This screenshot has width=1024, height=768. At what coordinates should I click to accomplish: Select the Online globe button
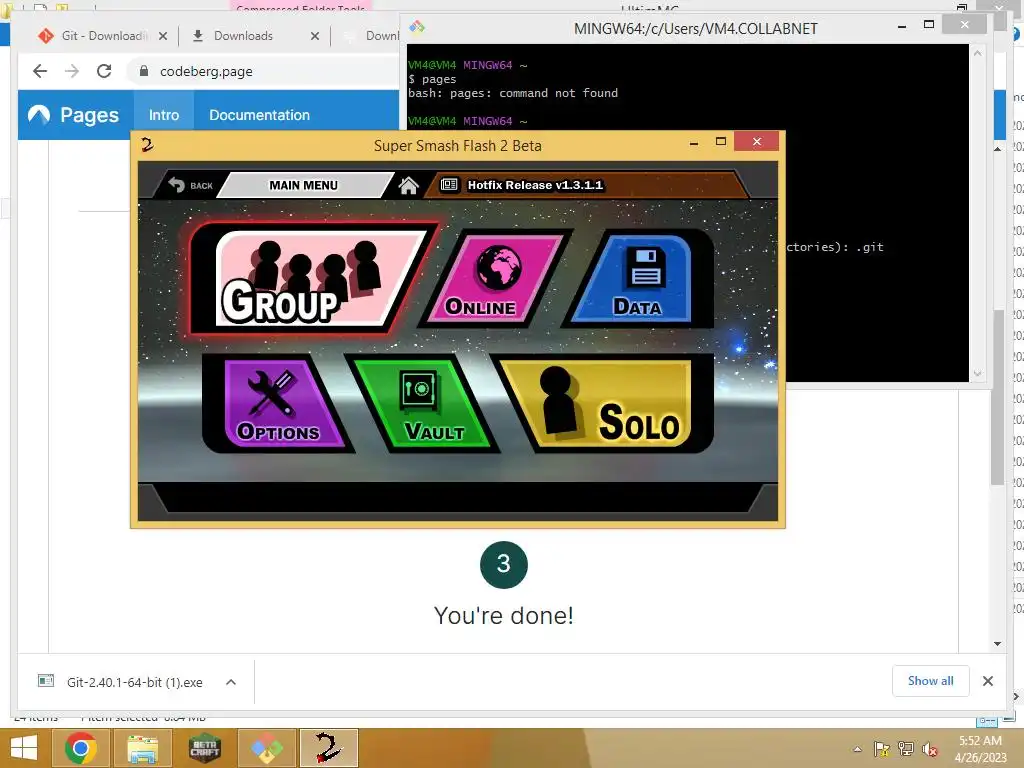click(496, 278)
